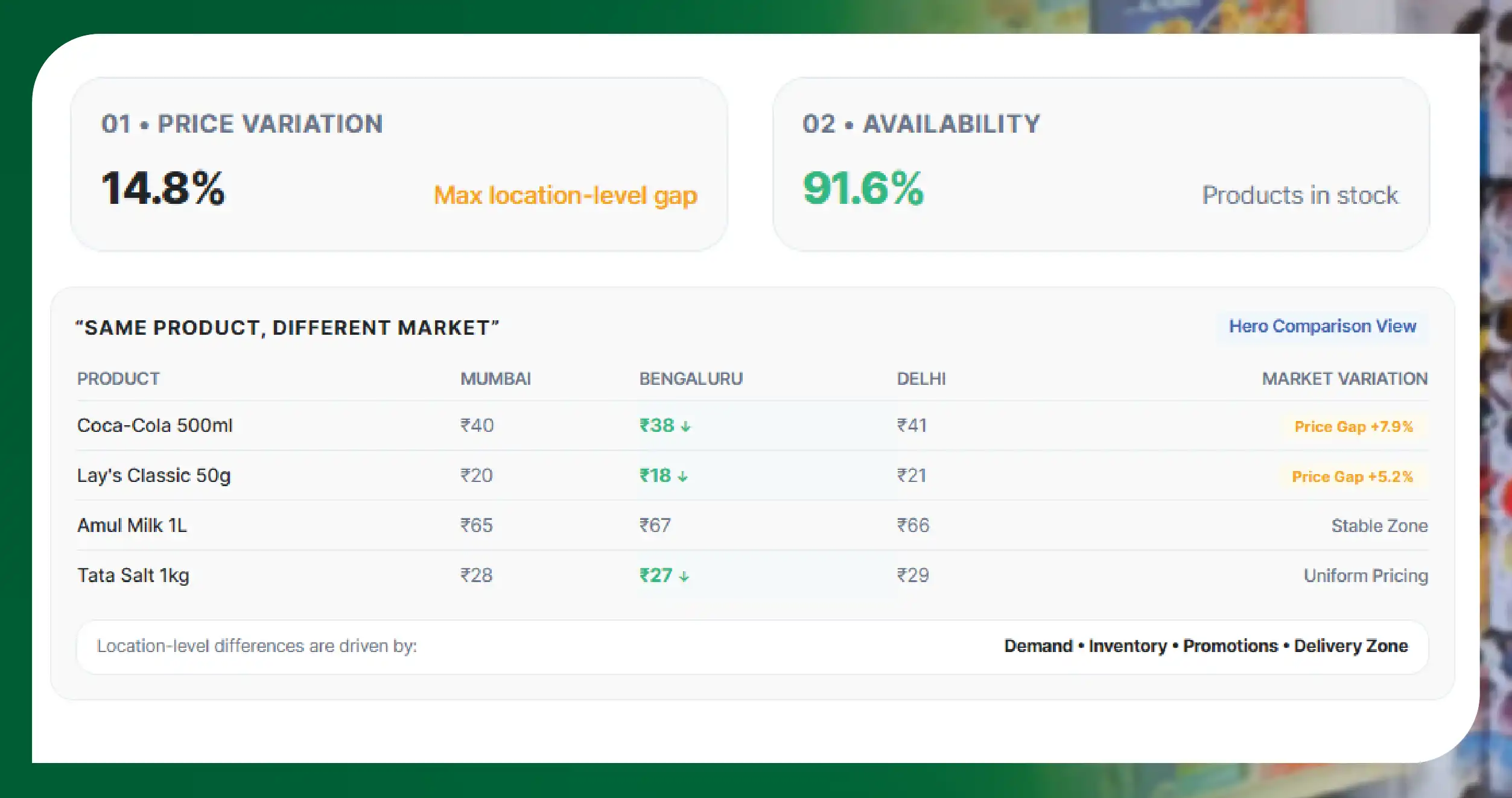1512x798 pixels.
Task: Click the Demand driver label
Action: 1038,646
